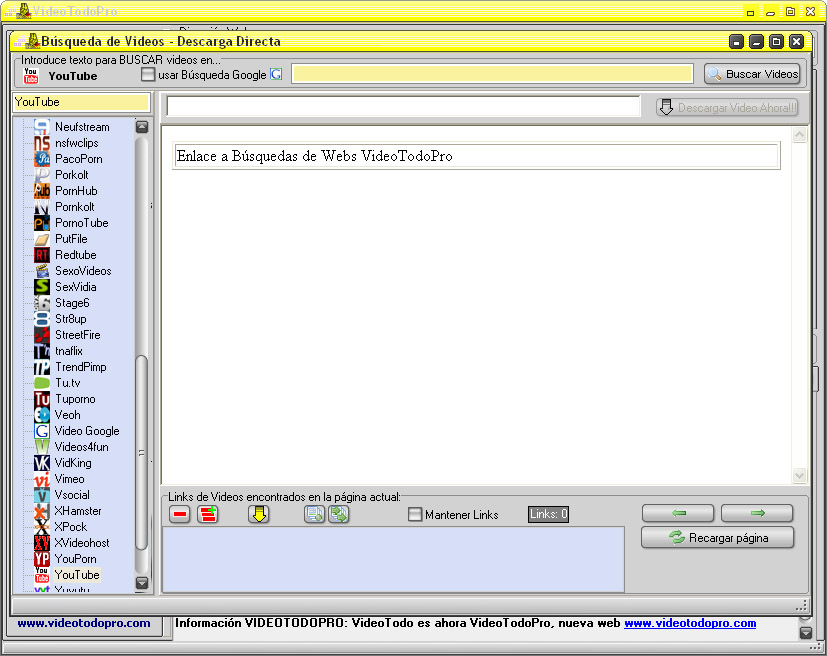Click the Vsocial site icon

pyautogui.click(x=42, y=495)
